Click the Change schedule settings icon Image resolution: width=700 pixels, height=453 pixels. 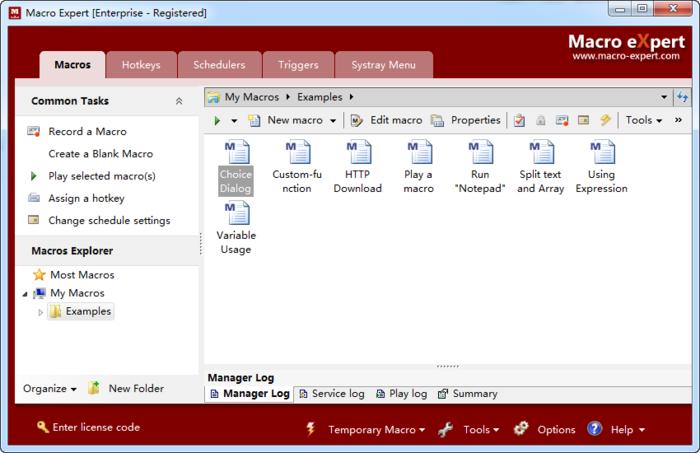point(33,220)
